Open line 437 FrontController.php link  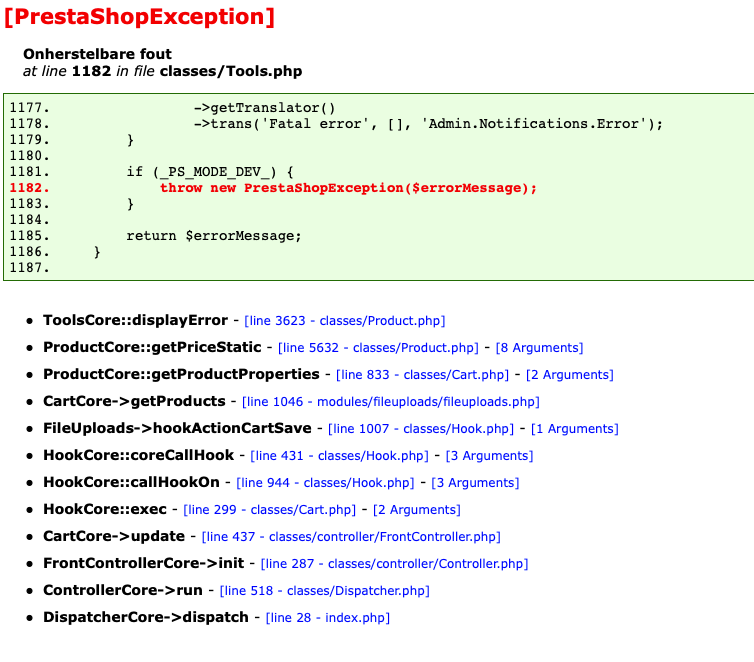coord(351,536)
